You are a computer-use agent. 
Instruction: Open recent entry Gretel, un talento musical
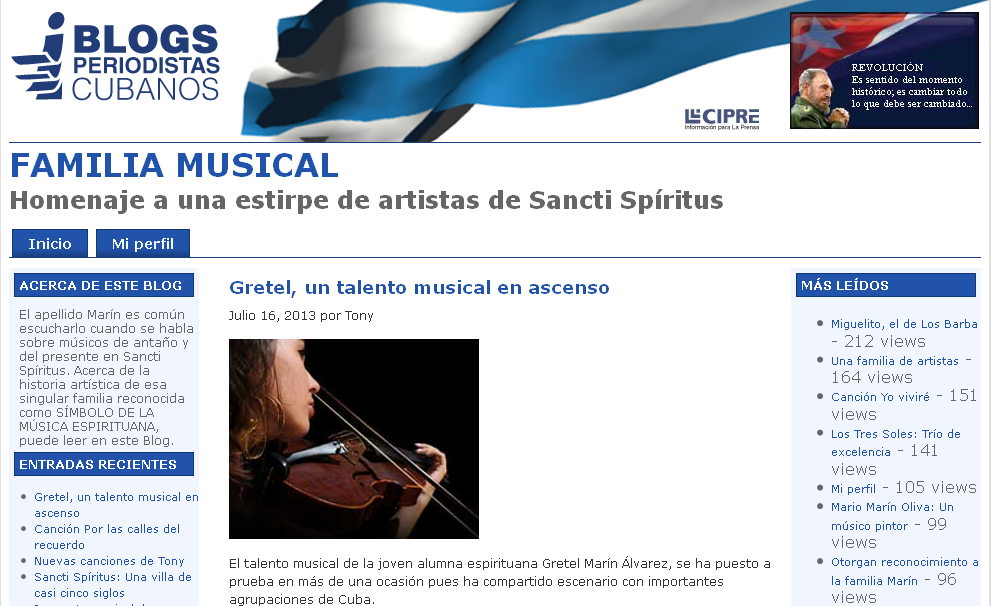point(116,505)
